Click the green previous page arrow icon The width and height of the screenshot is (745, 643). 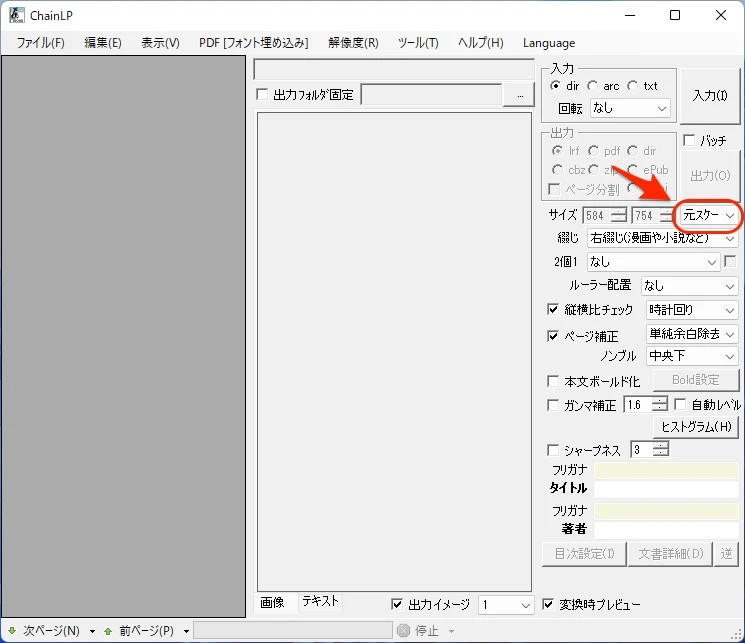(108, 631)
